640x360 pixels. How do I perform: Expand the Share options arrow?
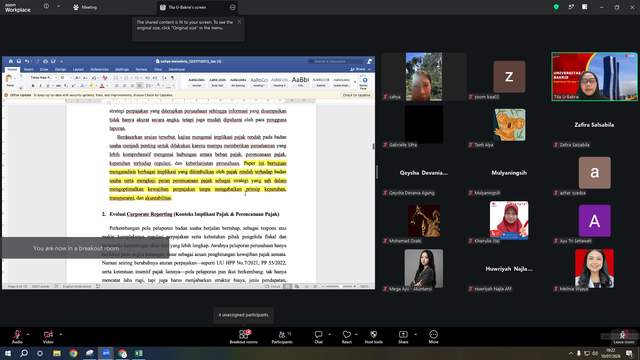[x=416, y=334]
